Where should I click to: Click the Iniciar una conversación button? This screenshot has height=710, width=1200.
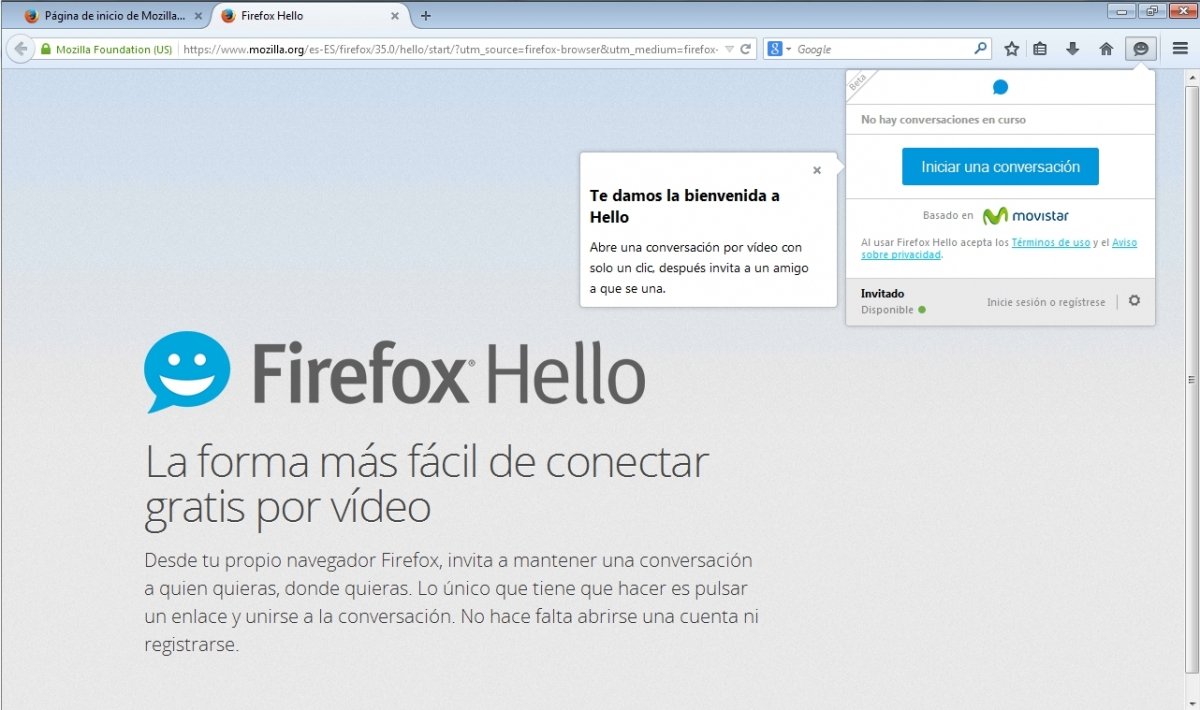click(x=1000, y=167)
